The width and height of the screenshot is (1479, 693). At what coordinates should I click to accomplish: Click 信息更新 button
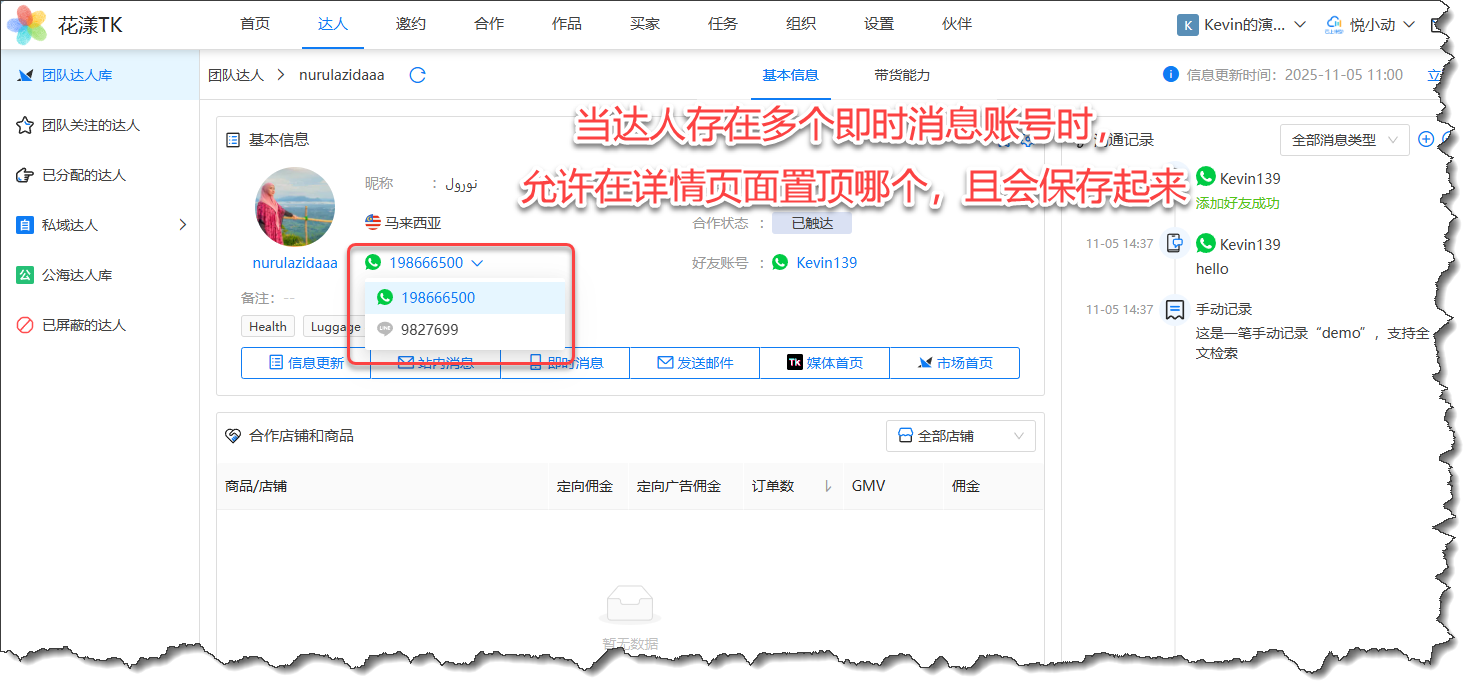(306, 363)
